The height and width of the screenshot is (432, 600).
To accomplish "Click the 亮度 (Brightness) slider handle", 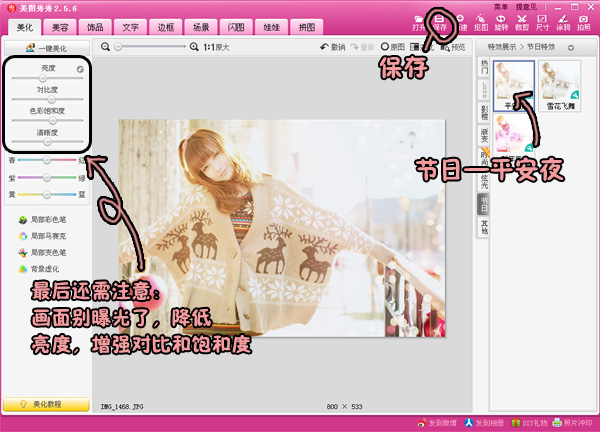I will (x=45, y=77).
